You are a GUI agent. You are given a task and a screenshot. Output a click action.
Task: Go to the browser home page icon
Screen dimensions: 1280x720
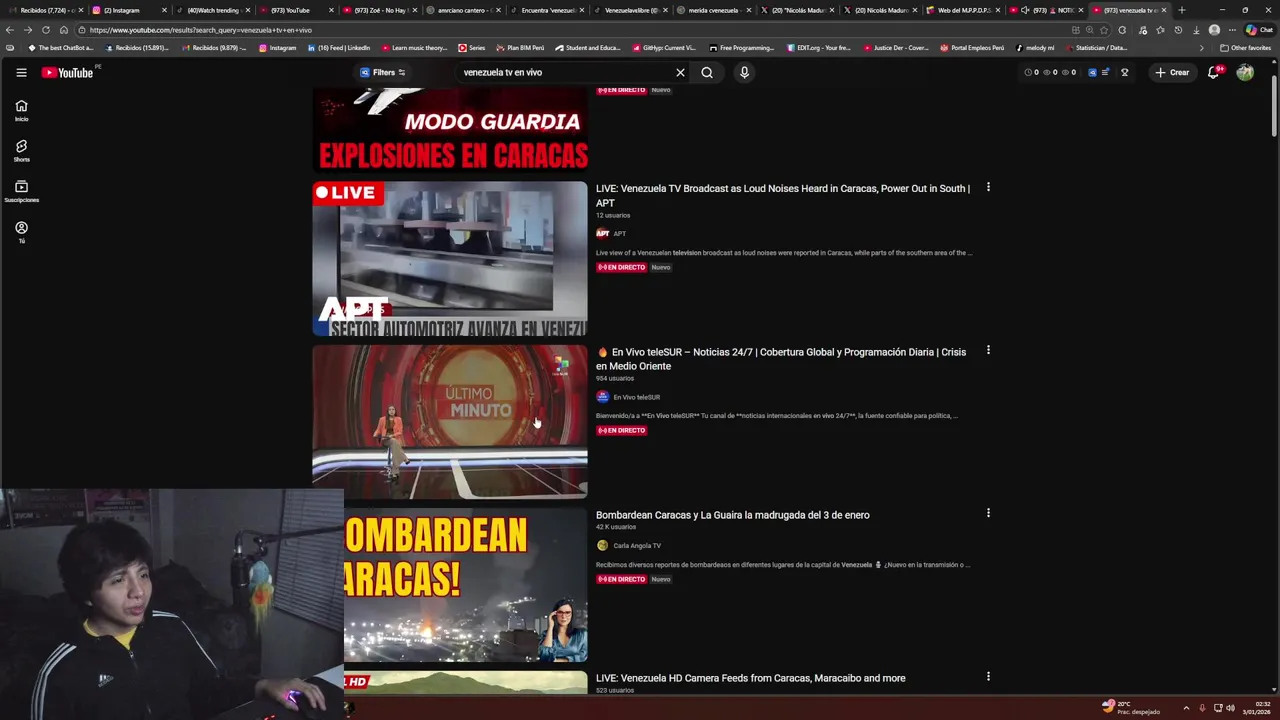click(63, 30)
